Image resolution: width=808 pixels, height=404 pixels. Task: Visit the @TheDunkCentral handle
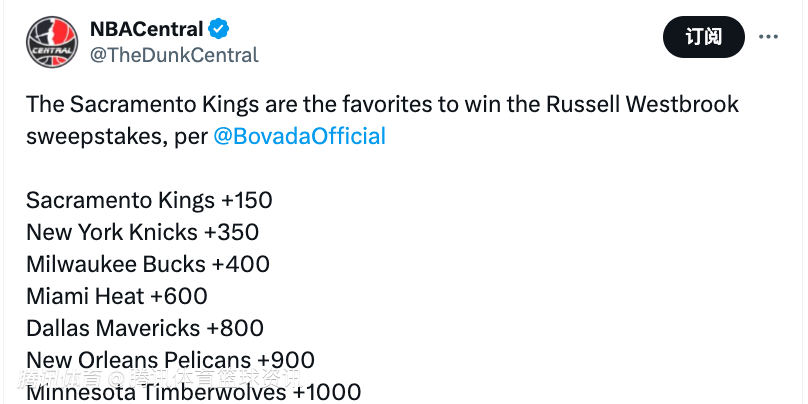pos(174,55)
